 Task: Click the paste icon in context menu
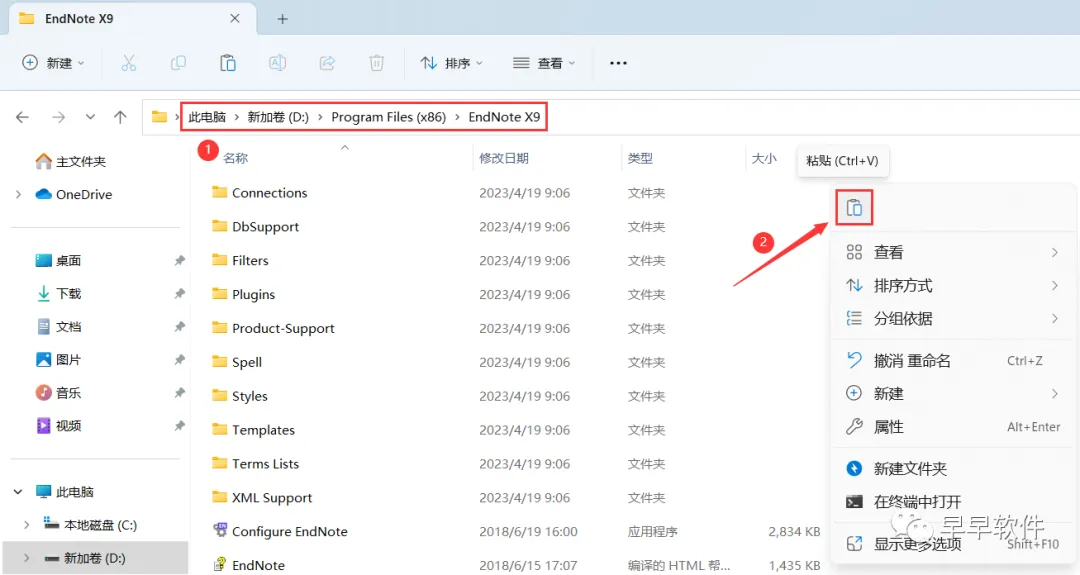pos(854,207)
